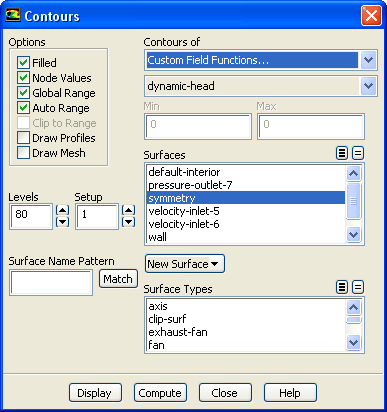Select velocity-inlet-5 in the Surfaces list

[246, 211]
